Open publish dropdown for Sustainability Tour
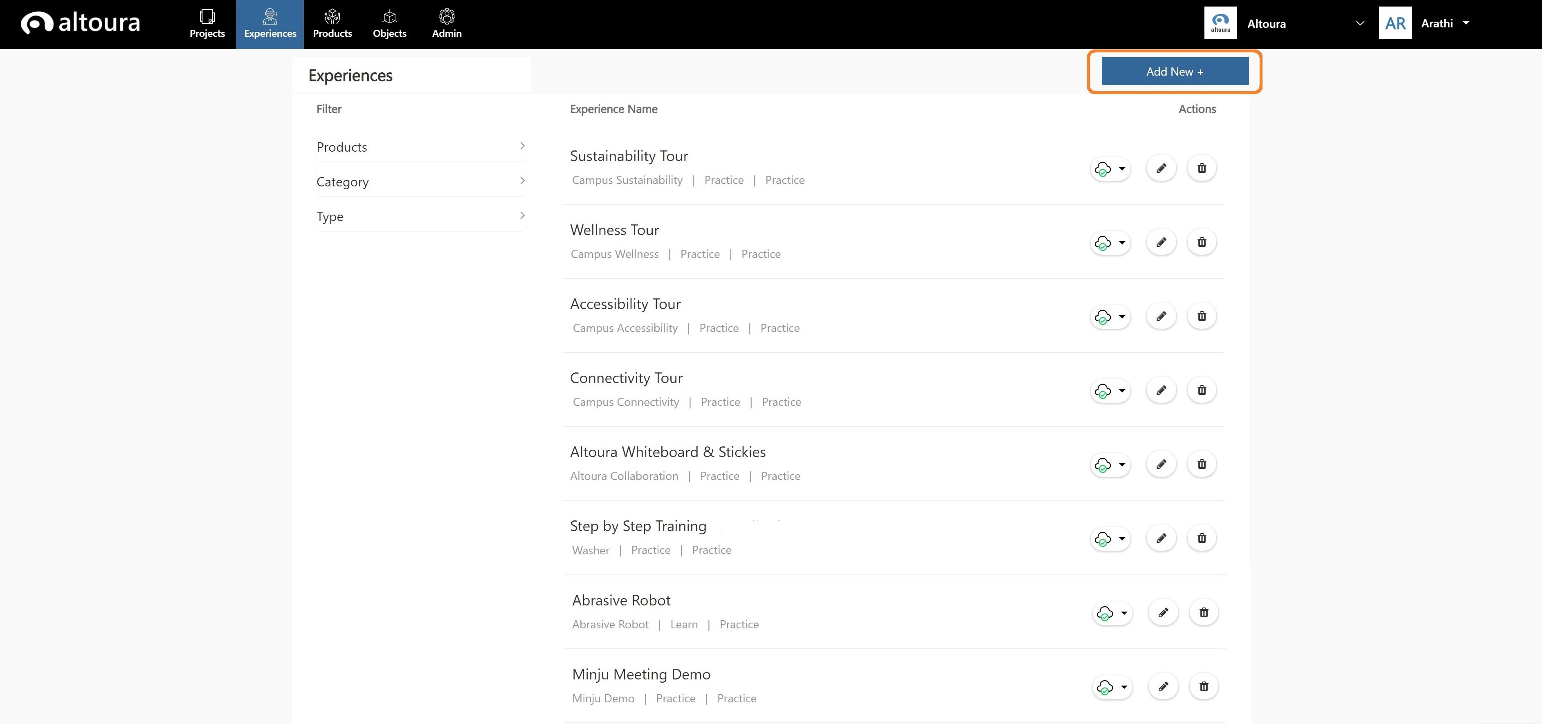Image resolution: width=1568 pixels, height=724 pixels. click(1111, 168)
